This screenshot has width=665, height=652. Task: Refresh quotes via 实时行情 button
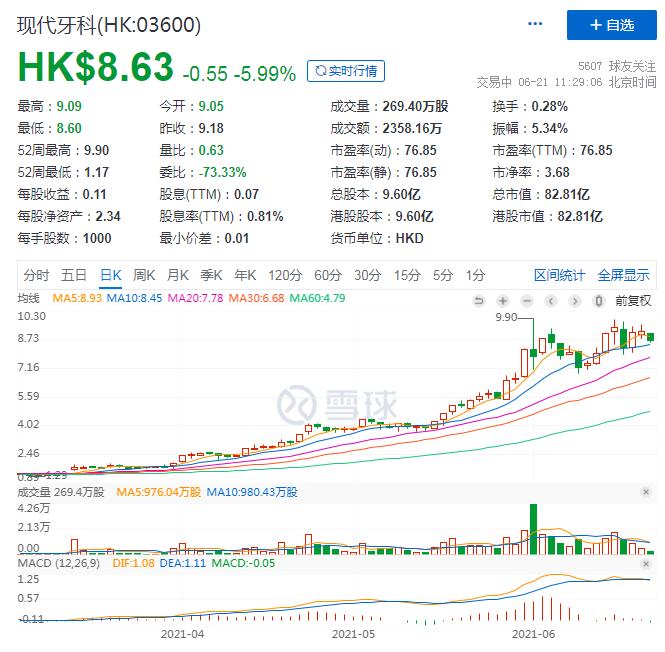[346, 71]
